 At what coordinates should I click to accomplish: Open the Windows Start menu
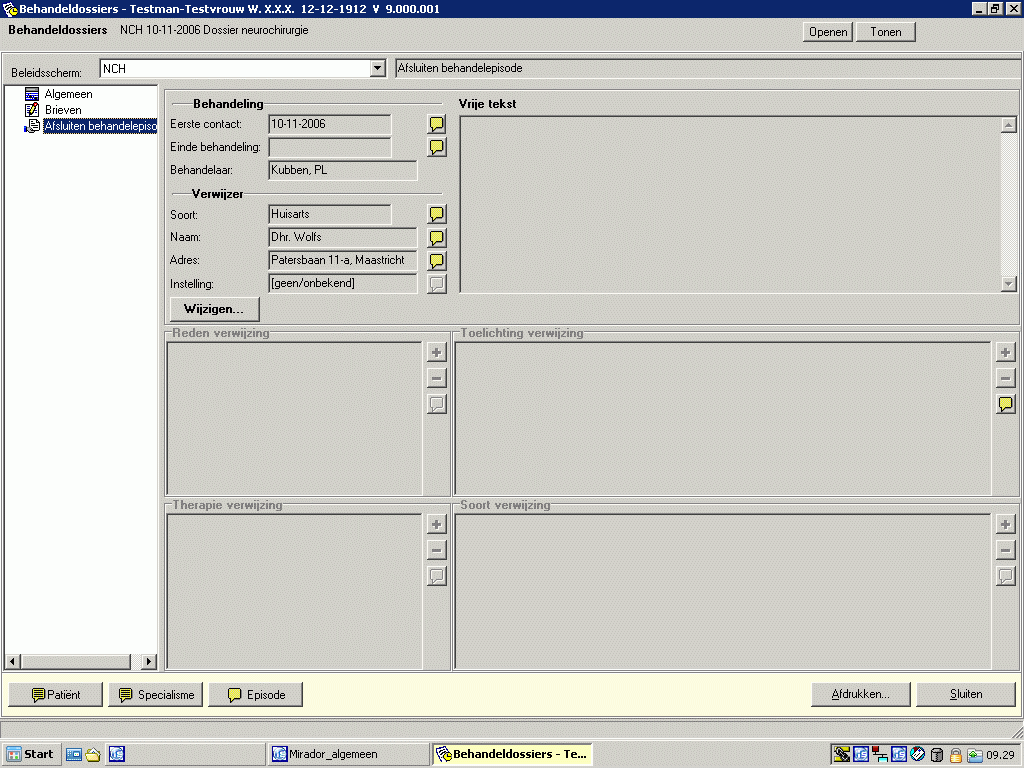[x=31, y=754]
